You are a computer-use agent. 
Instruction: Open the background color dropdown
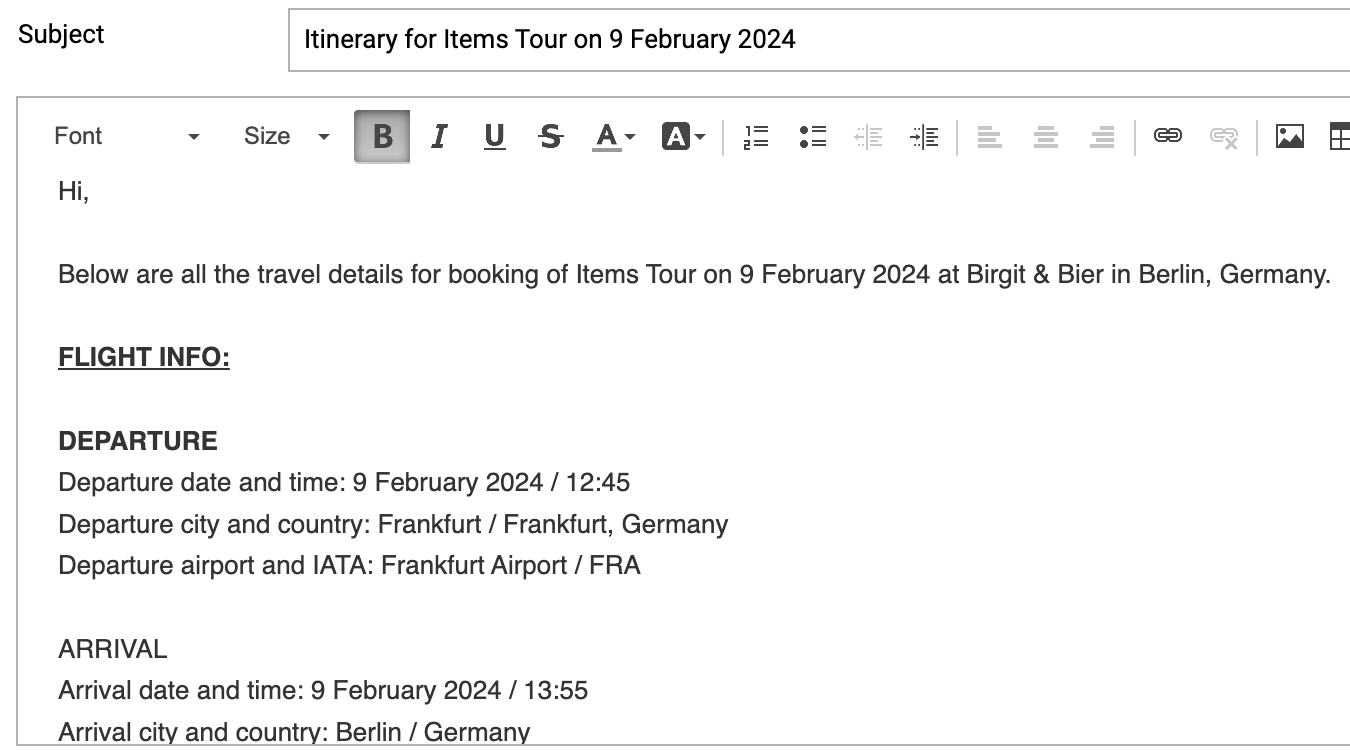click(x=684, y=136)
